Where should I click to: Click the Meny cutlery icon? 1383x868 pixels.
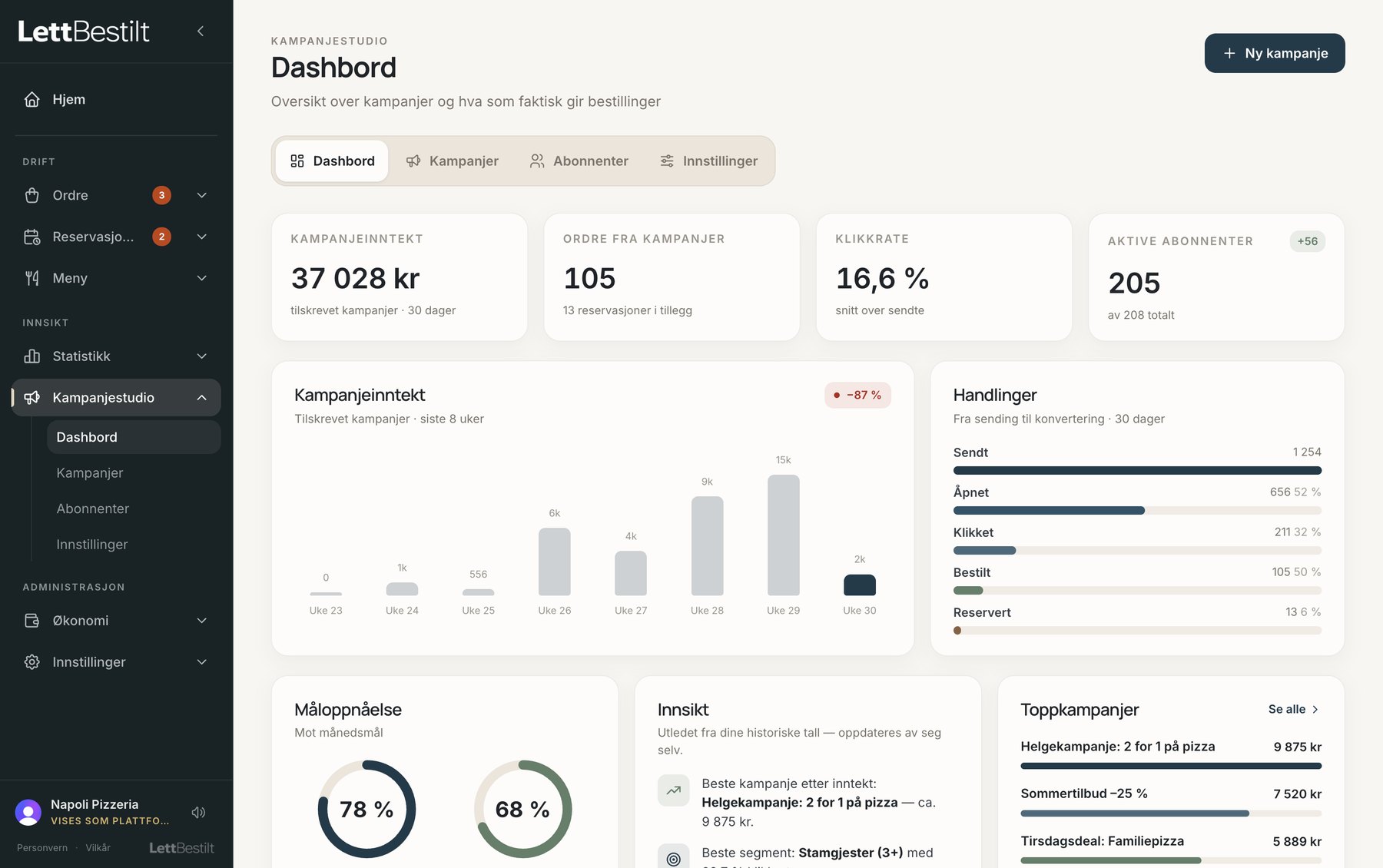(x=32, y=278)
